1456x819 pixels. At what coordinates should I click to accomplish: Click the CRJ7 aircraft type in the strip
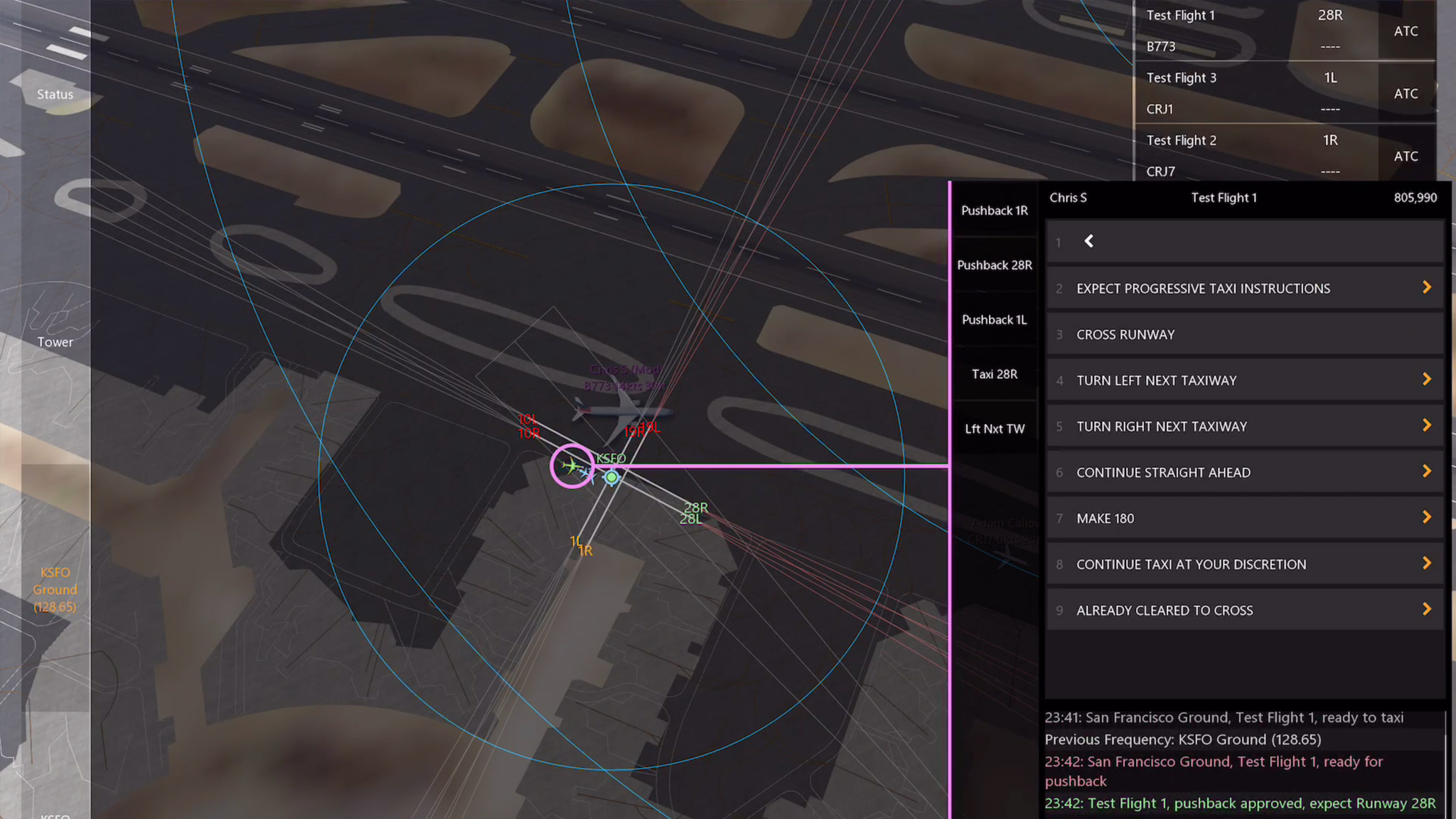1160,172
